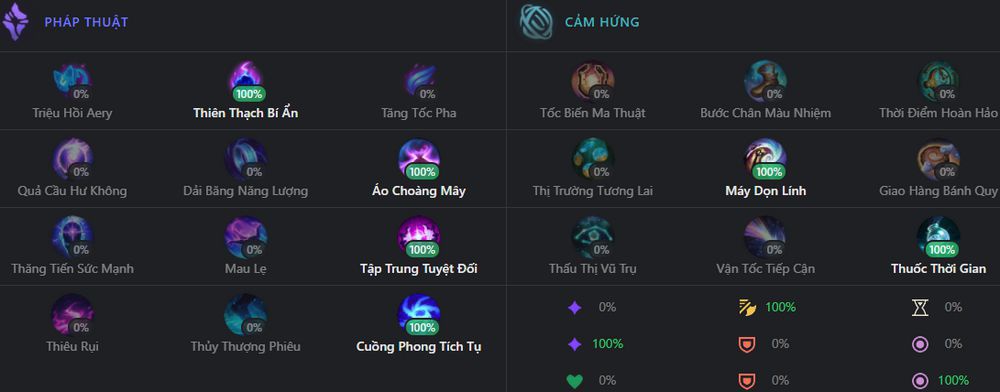Image resolution: width=1000 pixels, height=392 pixels.
Task: Click the Thuốc Thời Gian rune icon
Action: (x=939, y=236)
